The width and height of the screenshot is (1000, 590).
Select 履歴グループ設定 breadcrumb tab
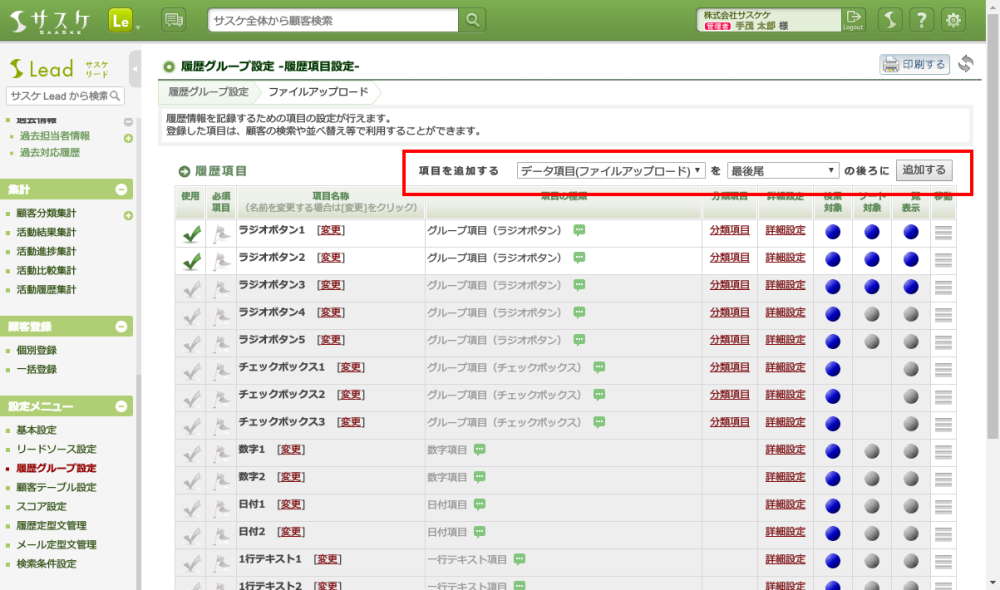[208, 92]
